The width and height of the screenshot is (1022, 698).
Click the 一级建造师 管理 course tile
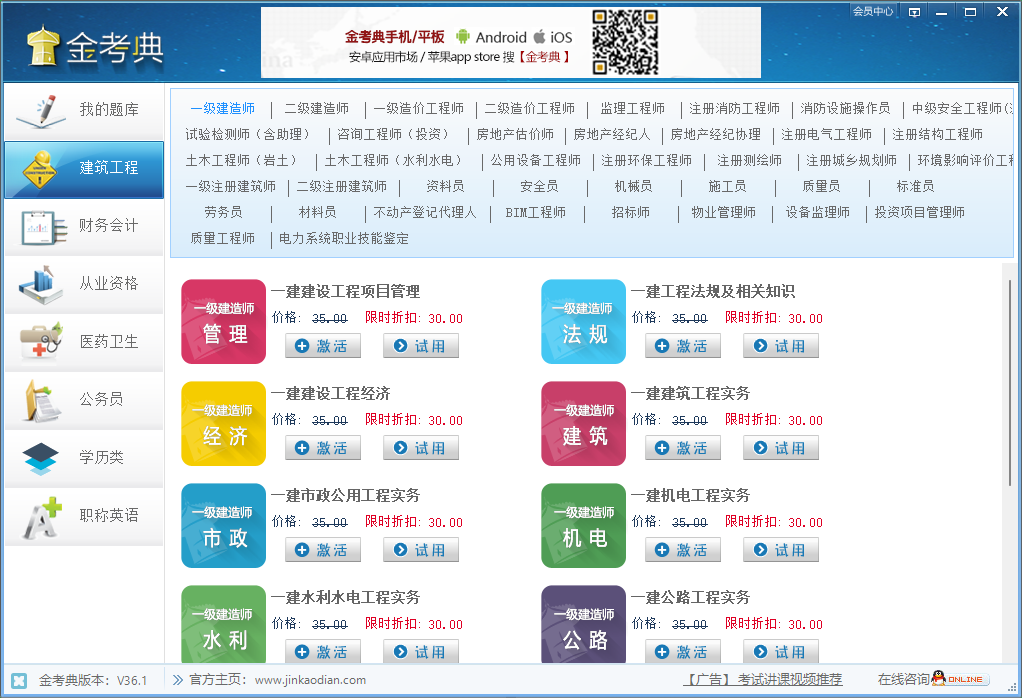point(224,321)
